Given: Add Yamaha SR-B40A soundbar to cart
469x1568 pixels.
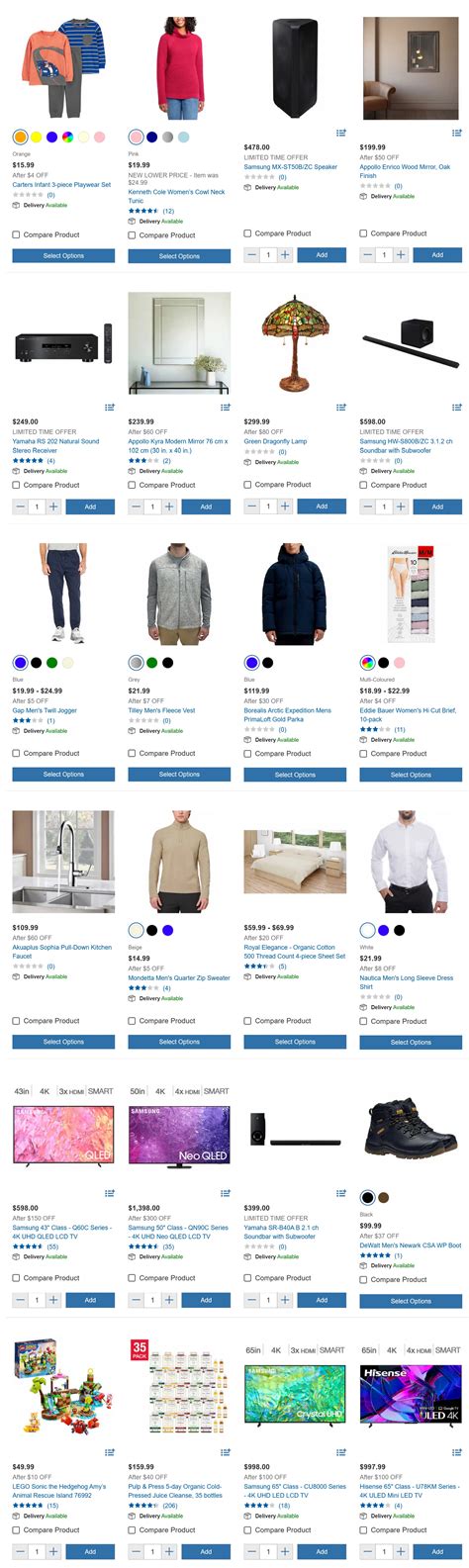Looking at the screenshot, I should pyautogui.click(x=322, y=1299).
